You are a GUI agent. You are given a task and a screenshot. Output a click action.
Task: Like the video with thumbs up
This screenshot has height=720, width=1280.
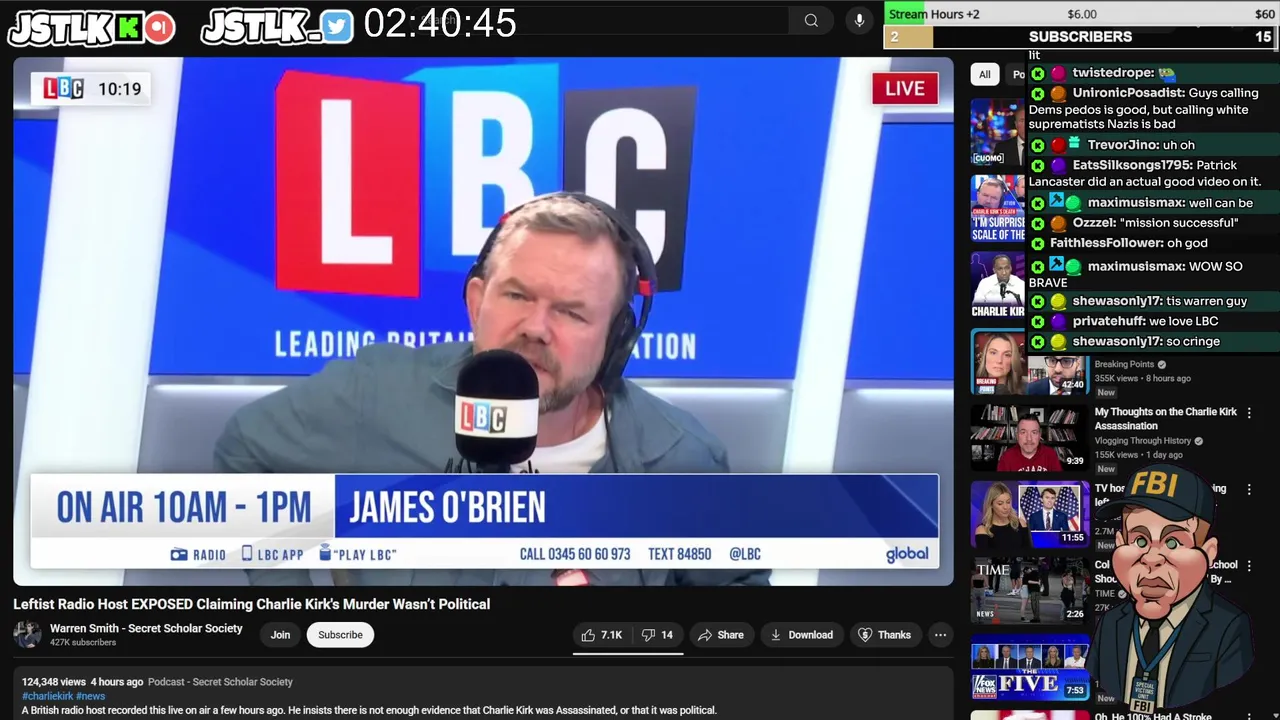pos(602,635)
